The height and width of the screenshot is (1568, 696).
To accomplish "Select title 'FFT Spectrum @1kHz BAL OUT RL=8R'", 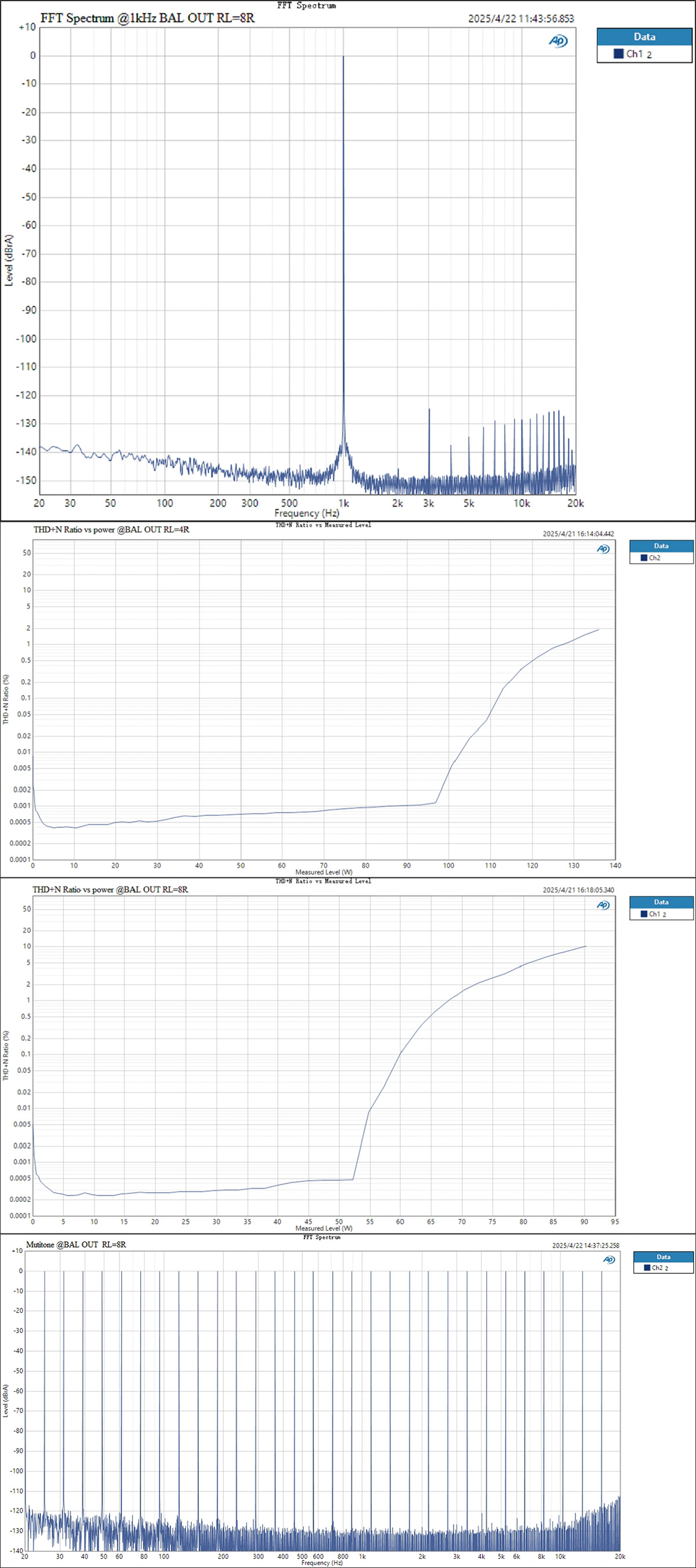I will pyautogui.click(x=147, y=18).
